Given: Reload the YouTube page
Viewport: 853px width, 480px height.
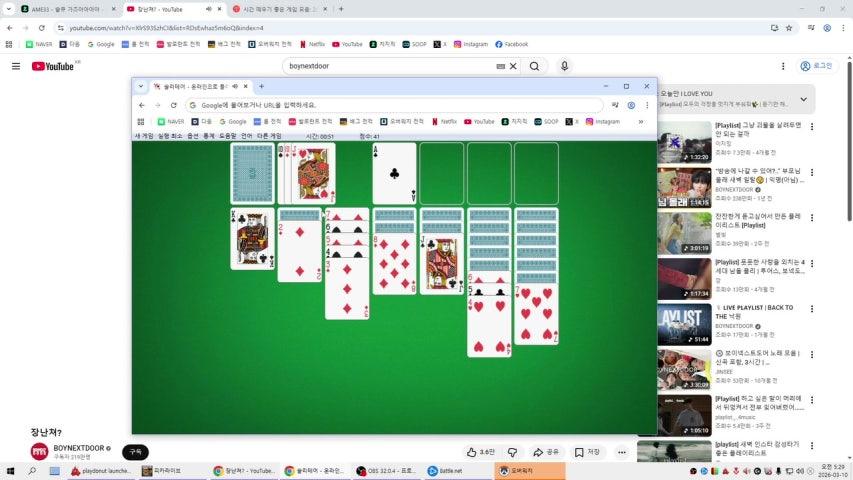Looking at the screenshot, I should pos(42,28).
